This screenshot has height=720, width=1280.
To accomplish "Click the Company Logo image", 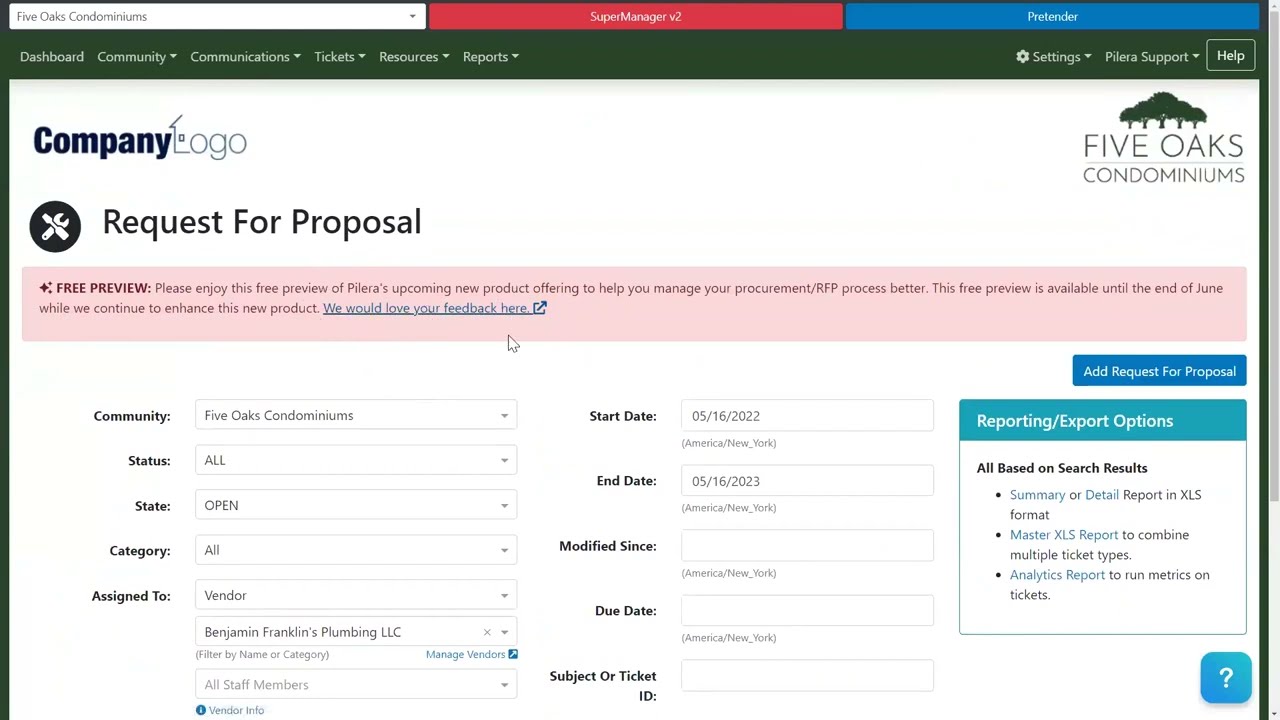I will 140,139.
